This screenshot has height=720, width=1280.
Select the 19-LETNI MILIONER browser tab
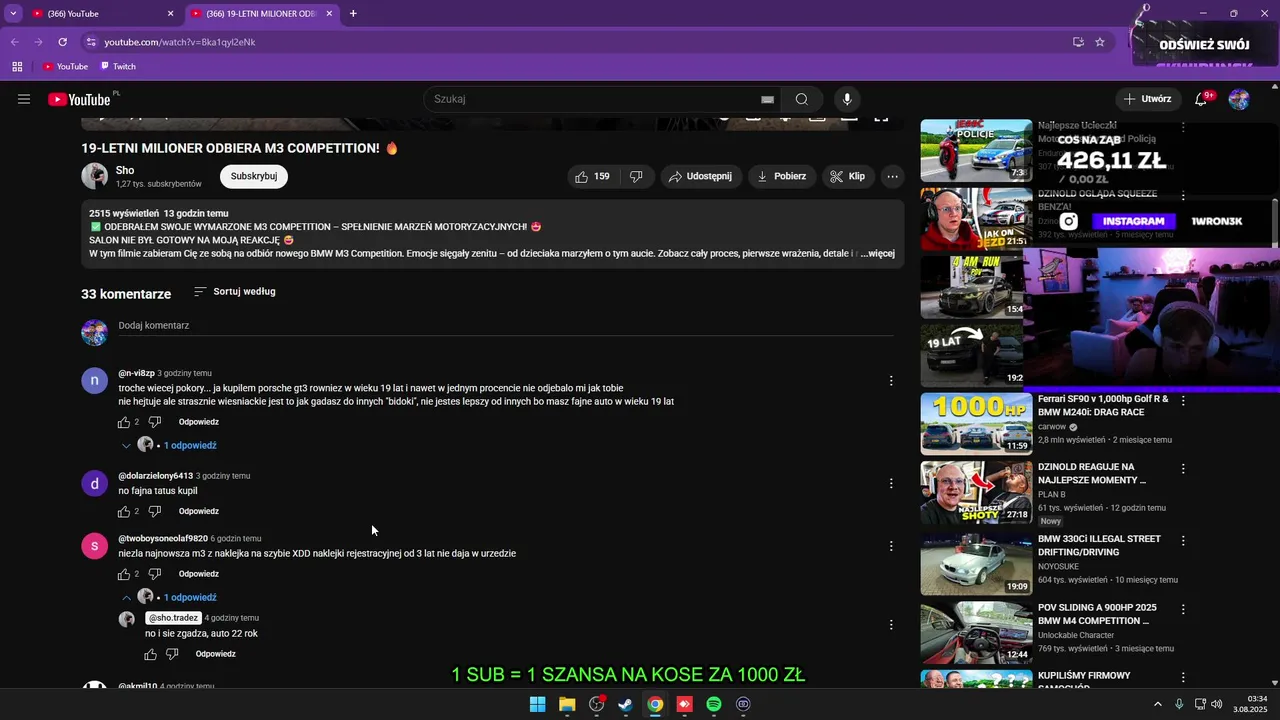(262, 14)
